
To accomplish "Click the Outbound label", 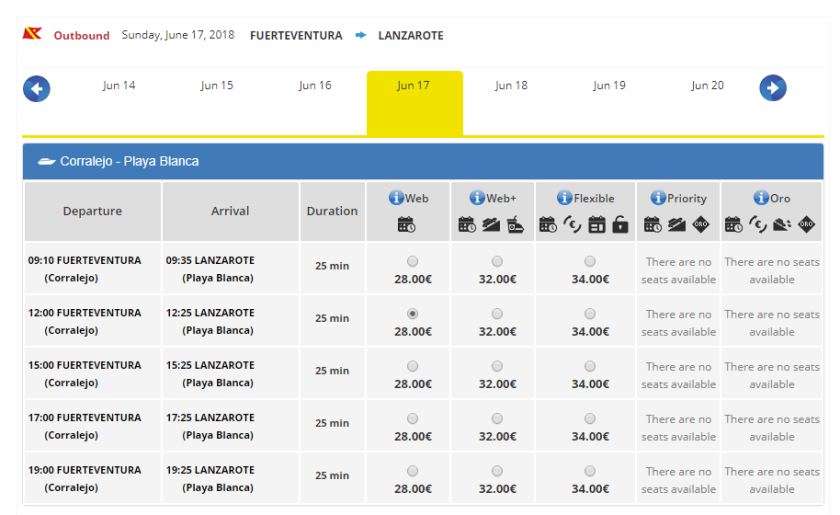I will [81, 36].
